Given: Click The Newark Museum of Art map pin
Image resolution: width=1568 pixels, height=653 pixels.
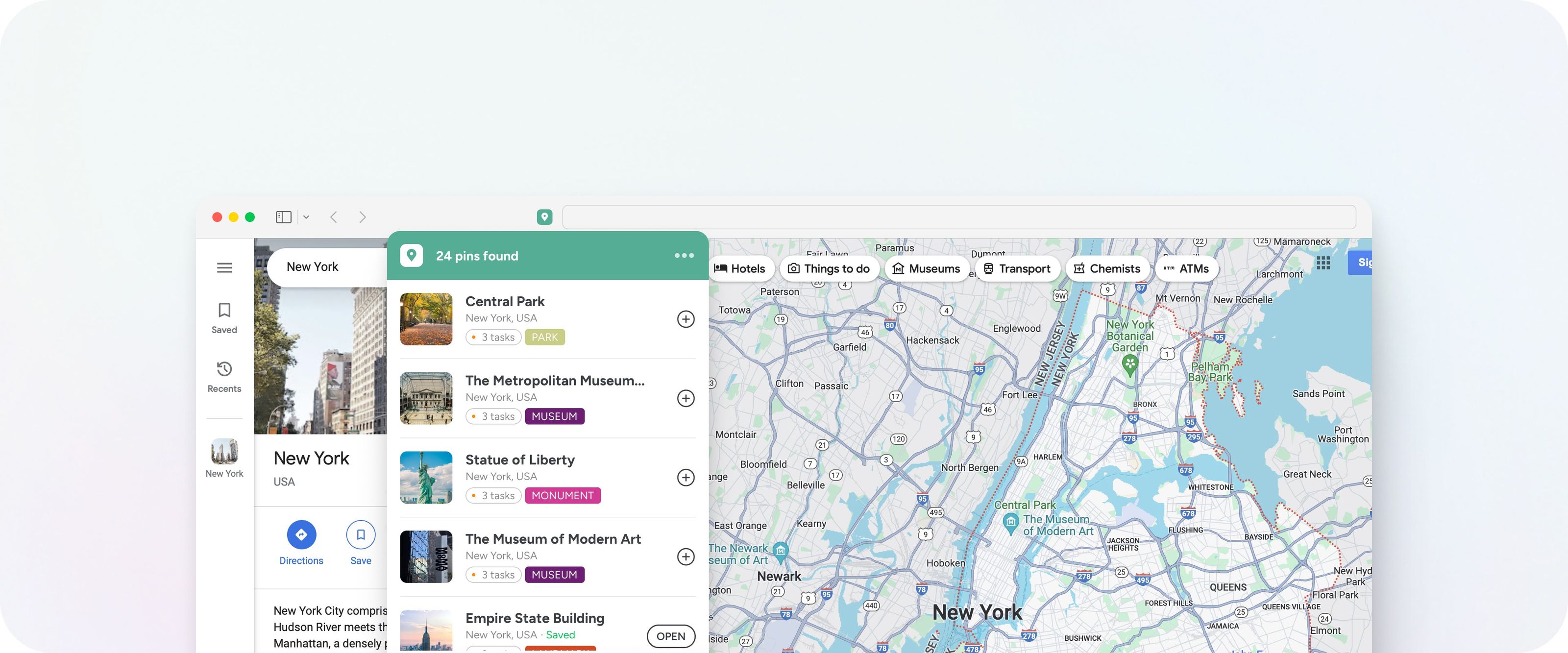Looking at the screenshot, I should [x=781, y=552].
